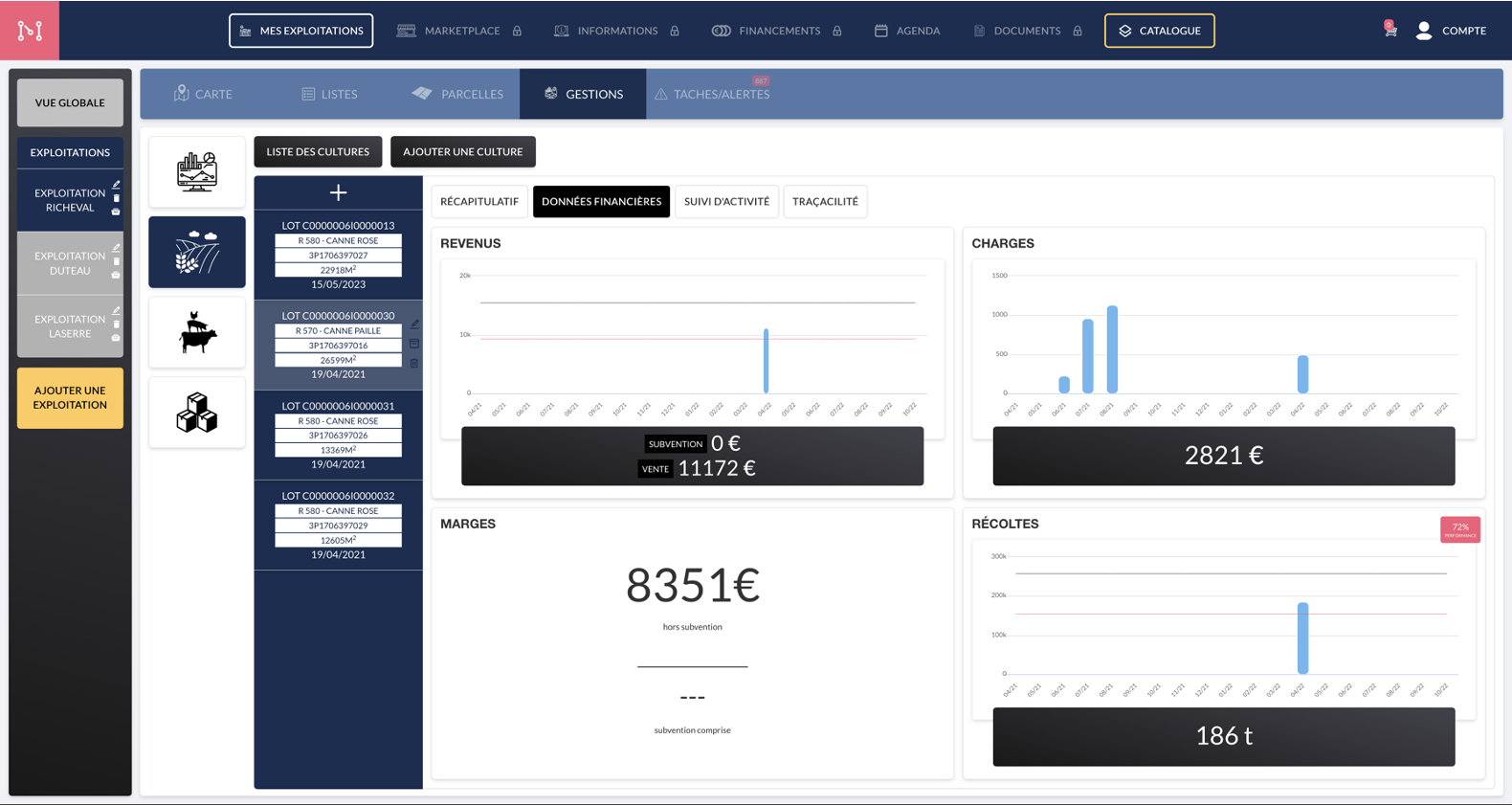Open the shopping cart icon
Image resolution: width=1512 pixels, height=806 pixels.
pyautogui.click(x=1390, y=31)
